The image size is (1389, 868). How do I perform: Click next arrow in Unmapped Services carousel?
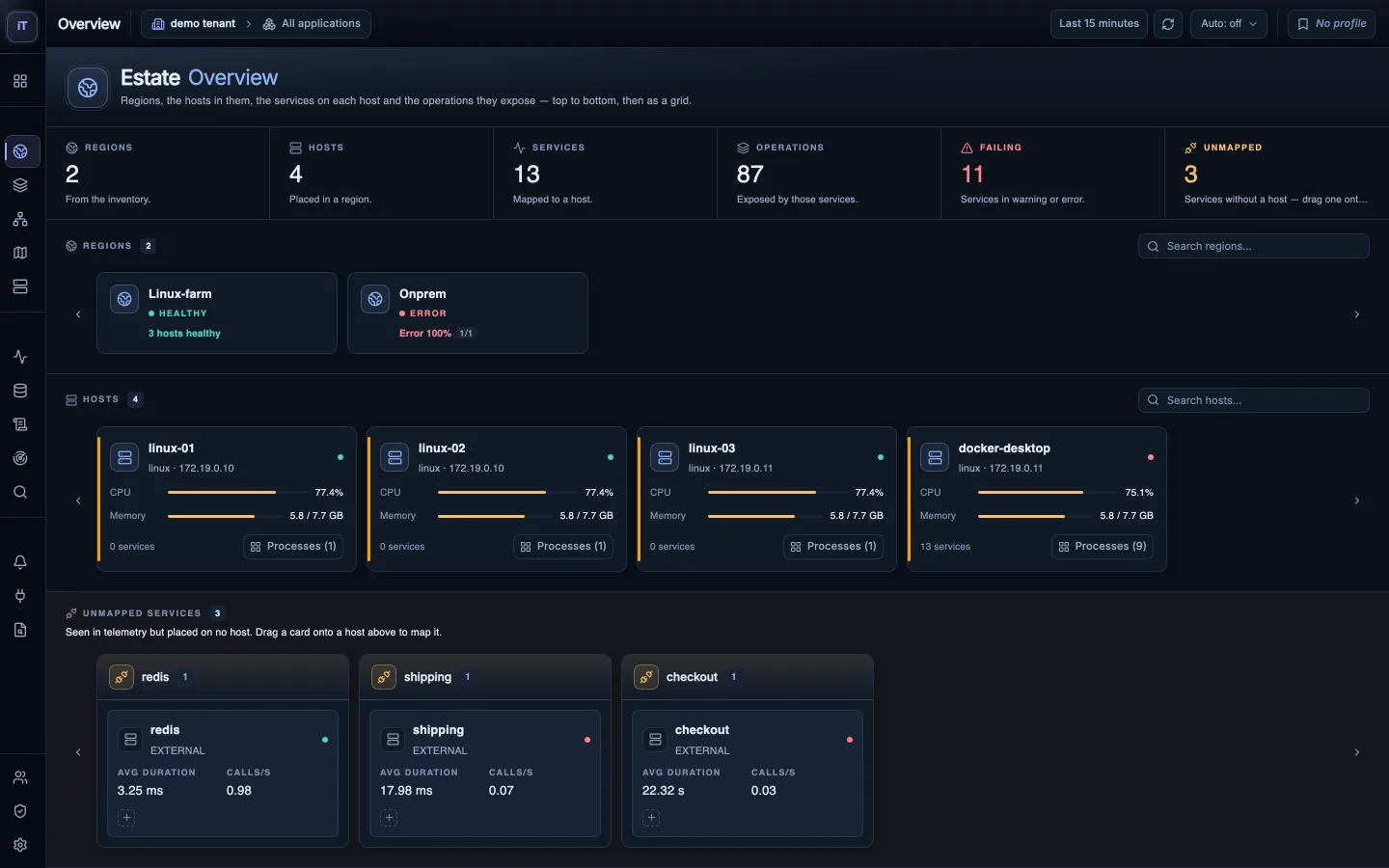point(1357,752)
